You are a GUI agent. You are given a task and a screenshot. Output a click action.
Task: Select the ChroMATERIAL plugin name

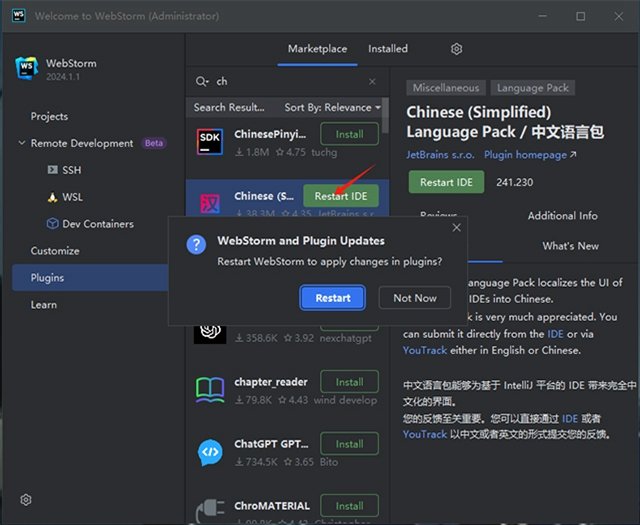click(x=272, y=506)
